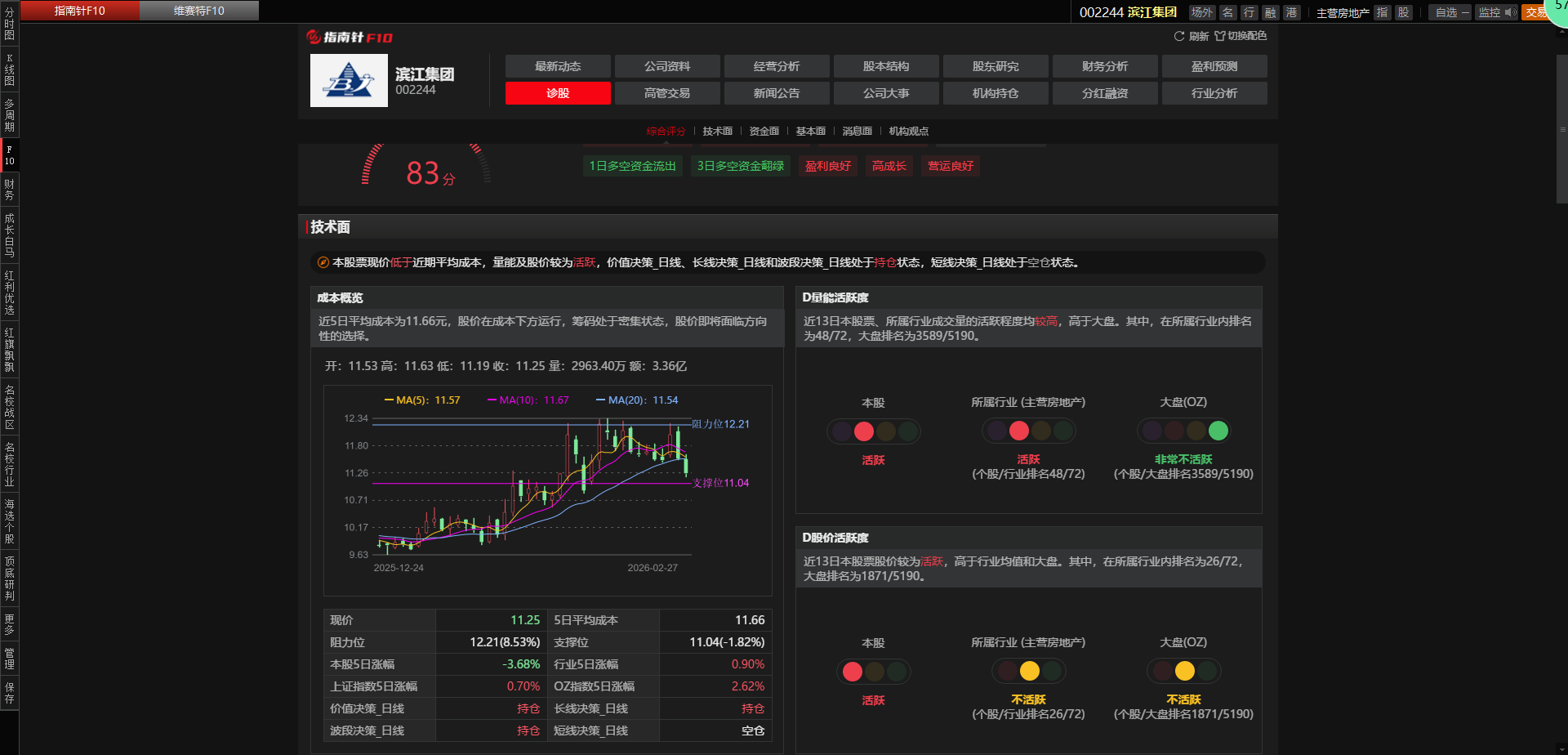Click the 高成长 red tag
Viewport: 1568px width, 755px height.
click(889, 166)
